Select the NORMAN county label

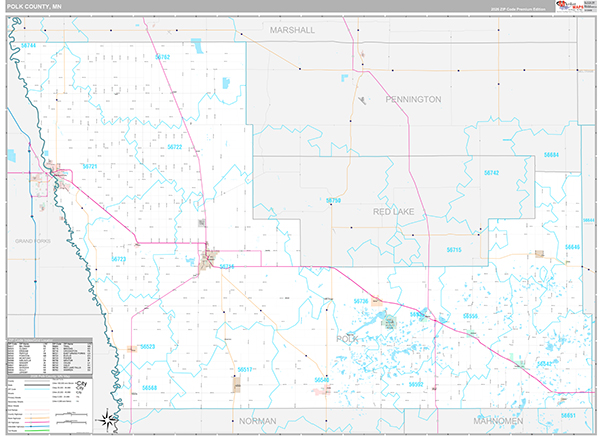pos(258,421)
